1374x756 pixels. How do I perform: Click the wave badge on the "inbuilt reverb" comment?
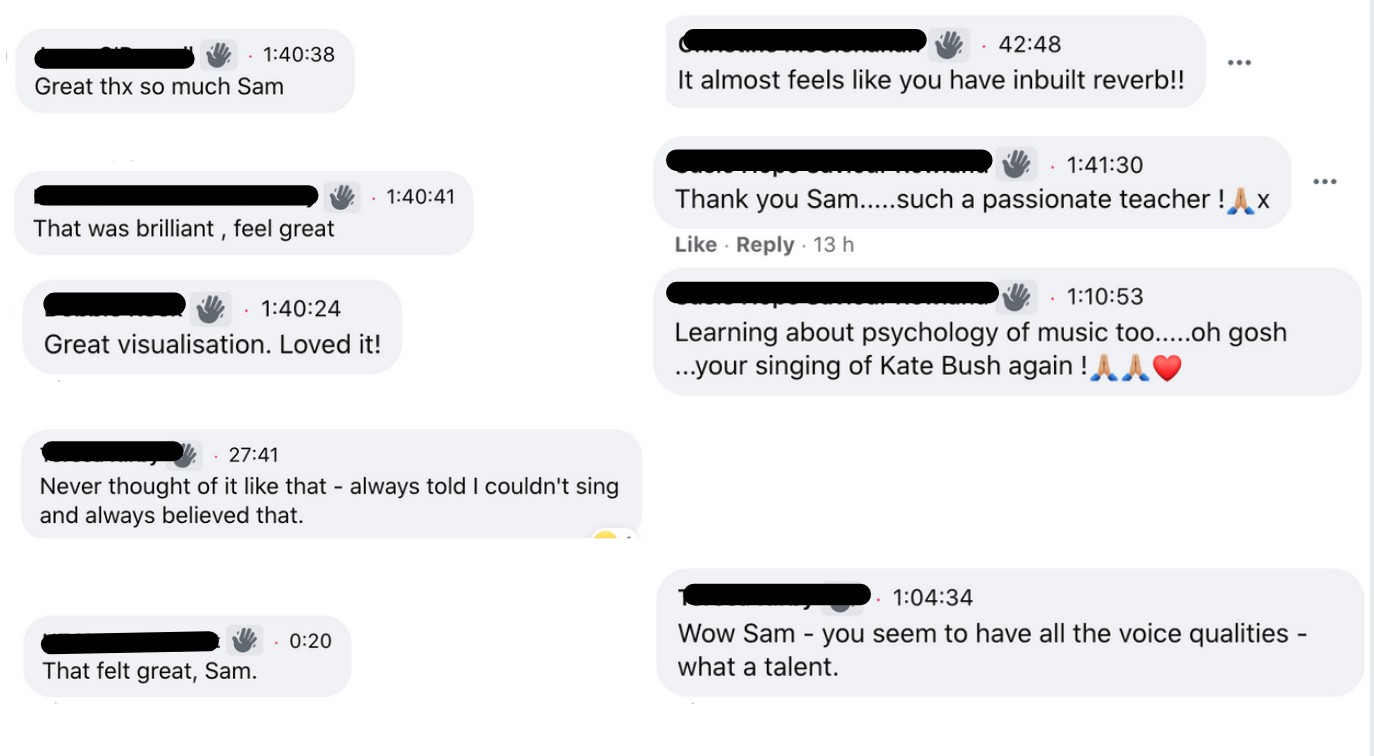point(949,44)
